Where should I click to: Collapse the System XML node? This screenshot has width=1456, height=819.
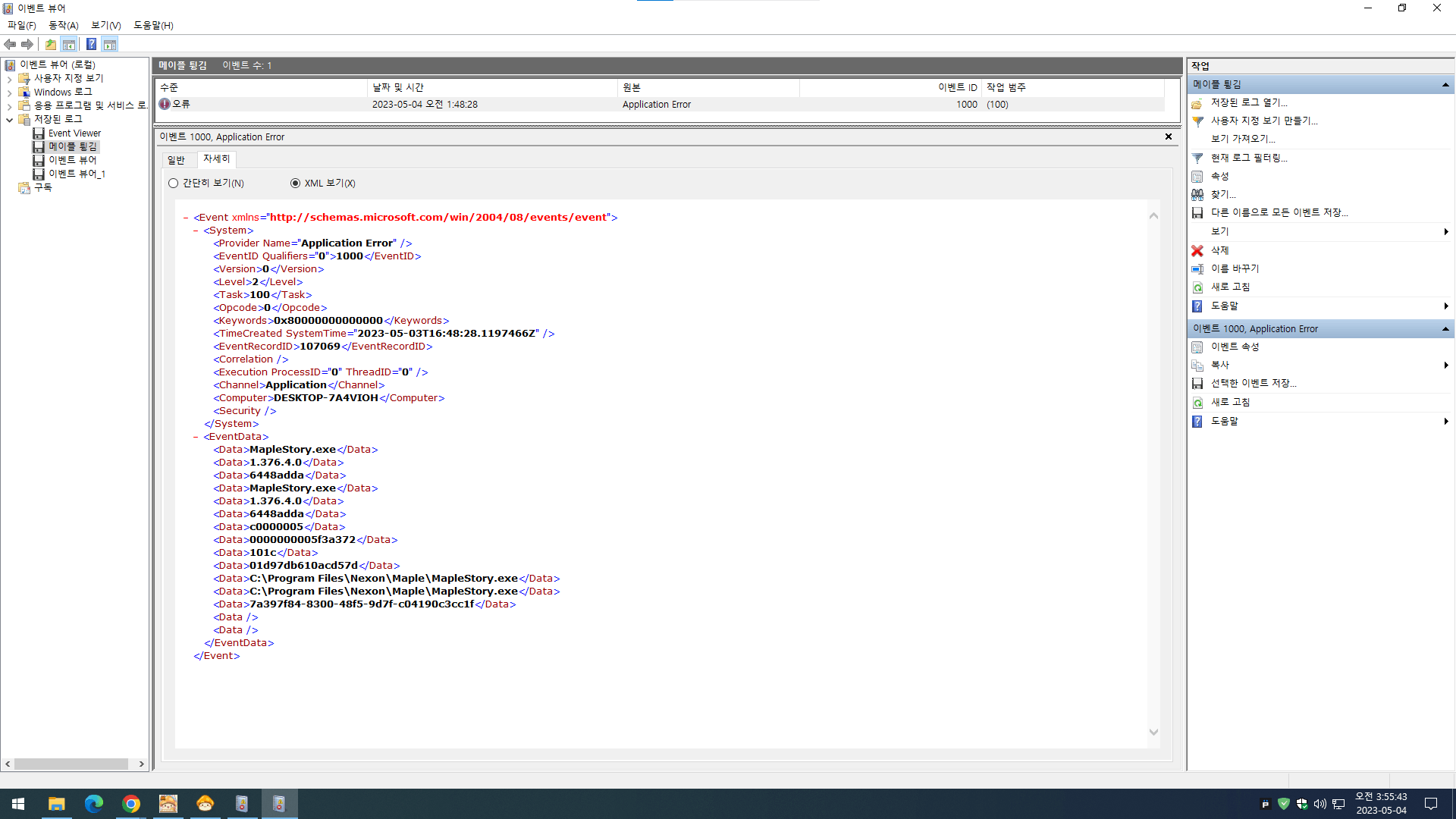(x=196, y=231)
